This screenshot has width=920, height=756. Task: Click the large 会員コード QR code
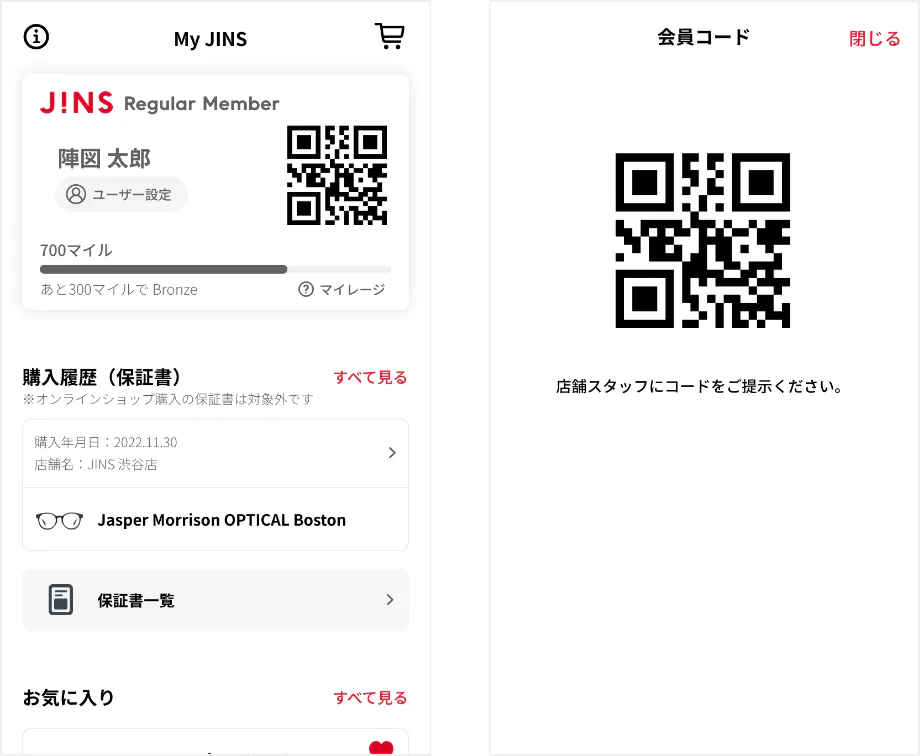click(702, 240)
